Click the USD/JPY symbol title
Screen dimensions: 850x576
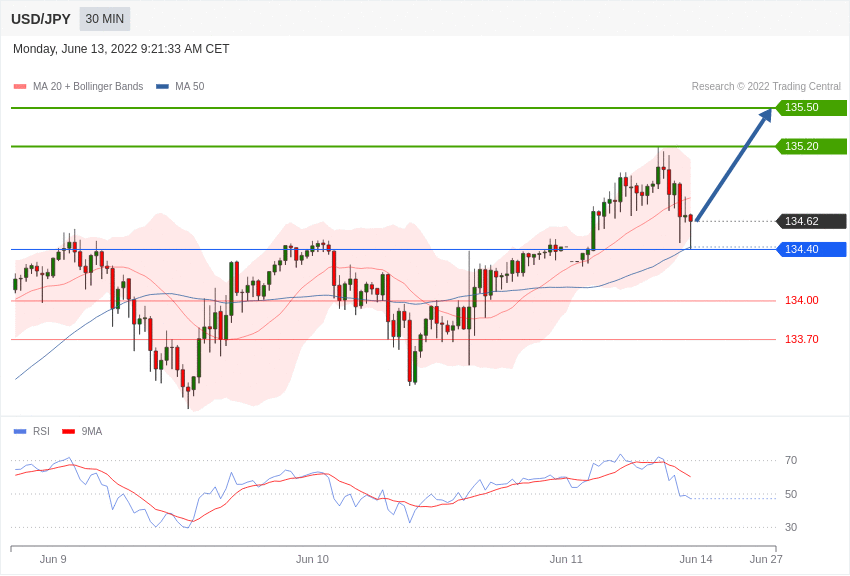tap(41, 19)
